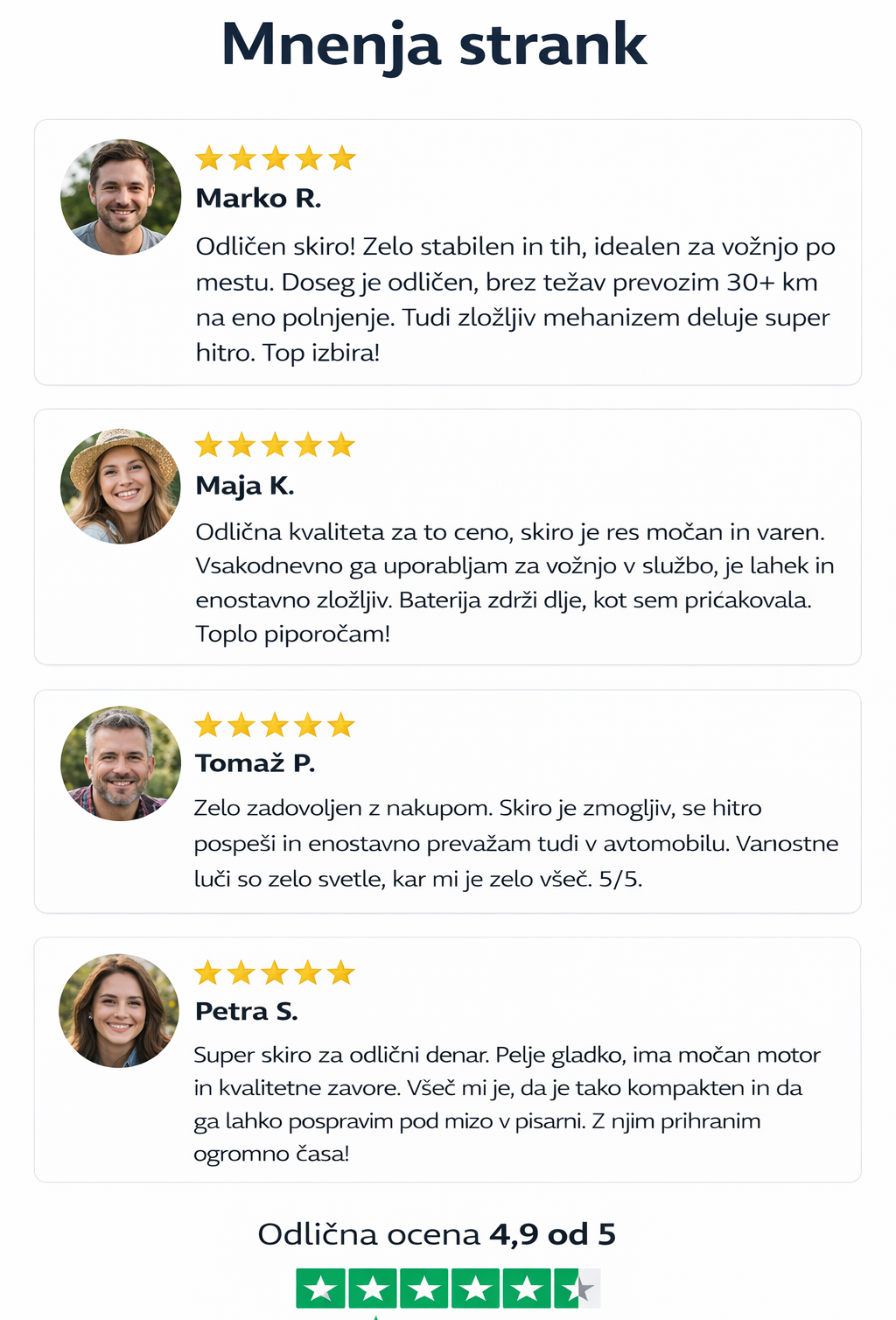Click the 'Mnenja strank' heading
The width and height of the screenshot is (896, 1320).
point(434,44)
